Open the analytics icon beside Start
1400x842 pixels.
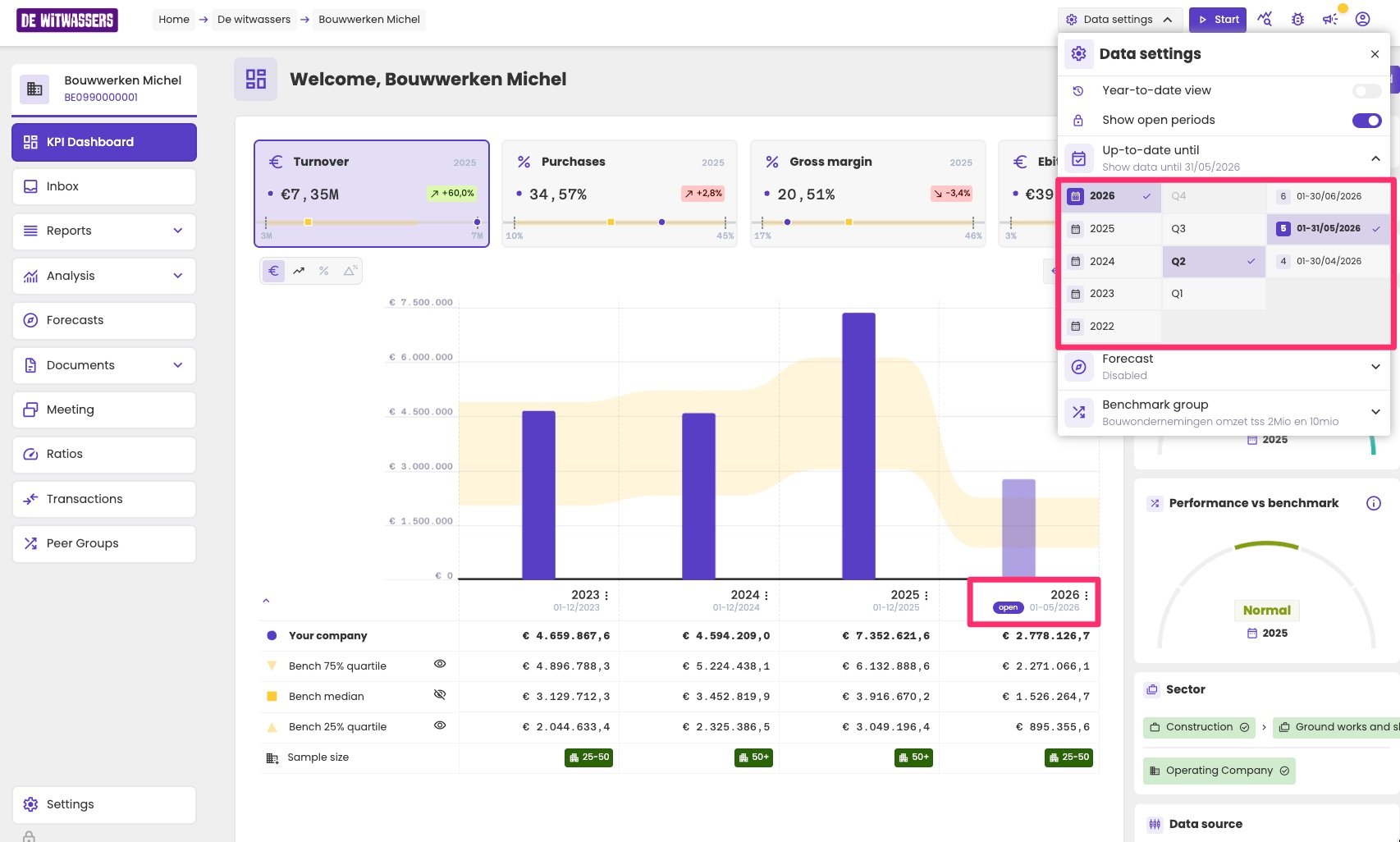point(1265,19)
